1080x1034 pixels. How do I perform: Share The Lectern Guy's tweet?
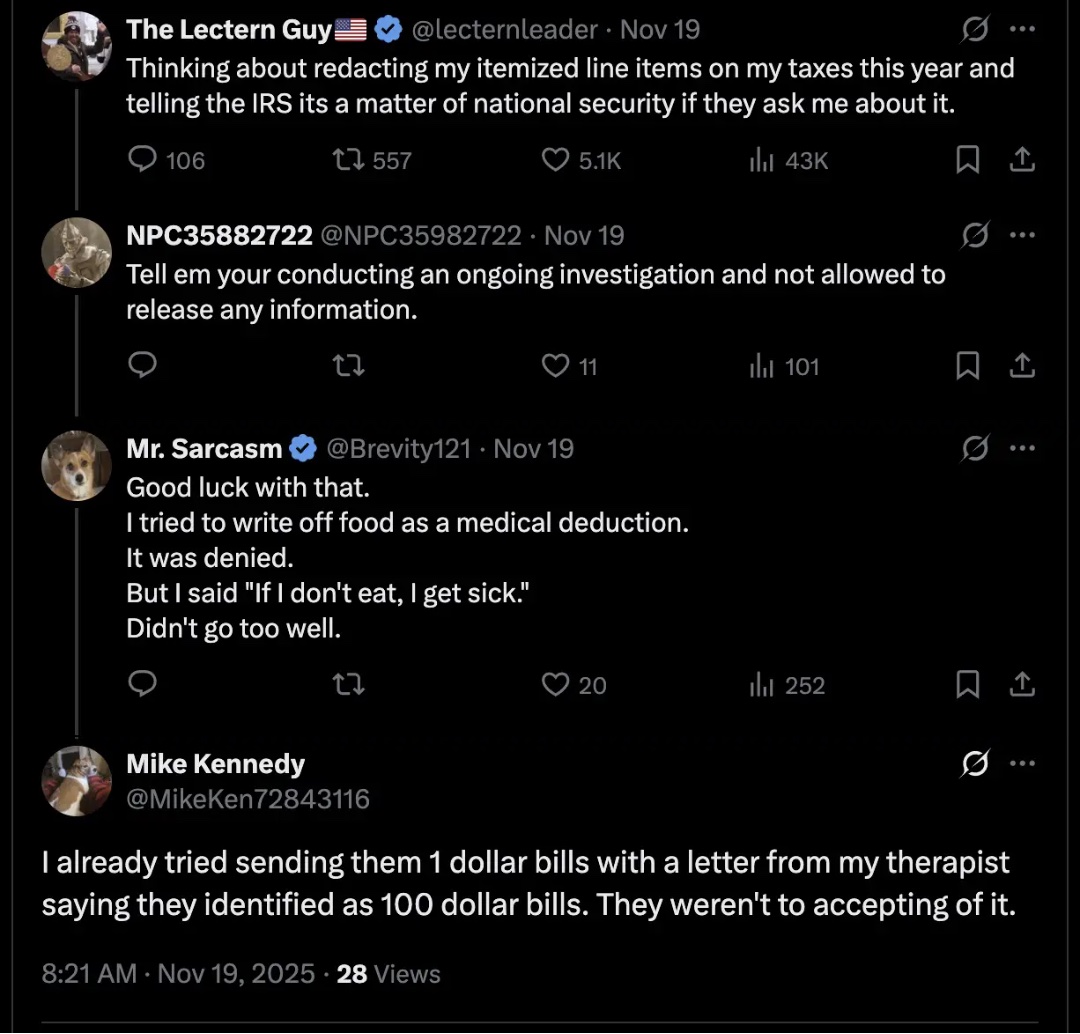(1021, 160)
